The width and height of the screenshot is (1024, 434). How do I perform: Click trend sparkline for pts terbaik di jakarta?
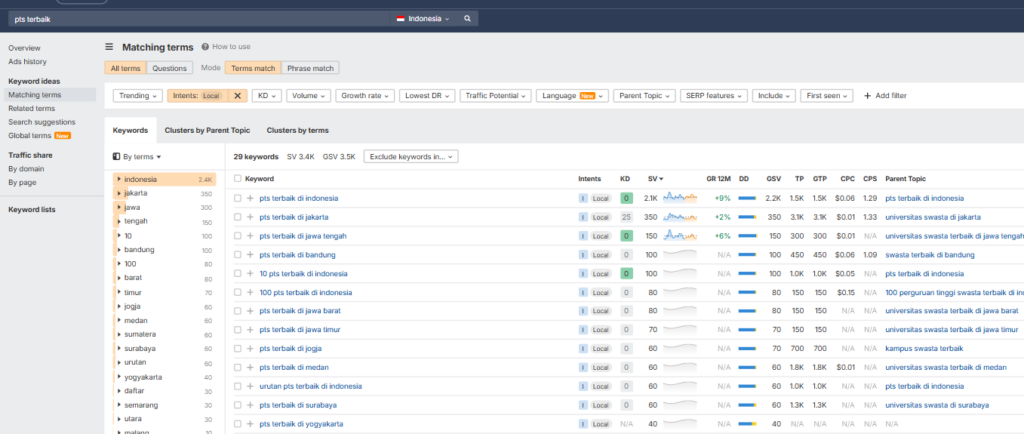680,217
